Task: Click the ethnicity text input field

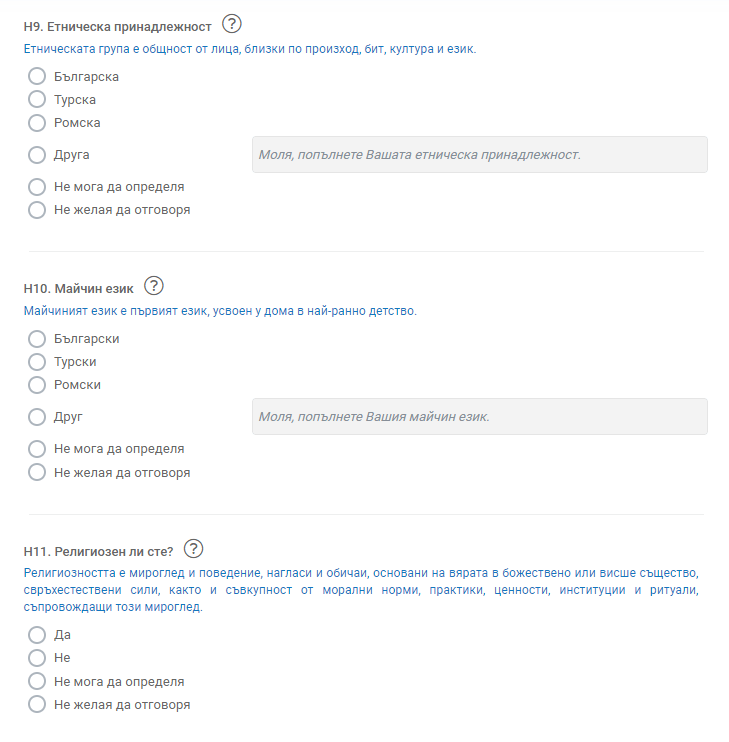Action: click(480, 155)
